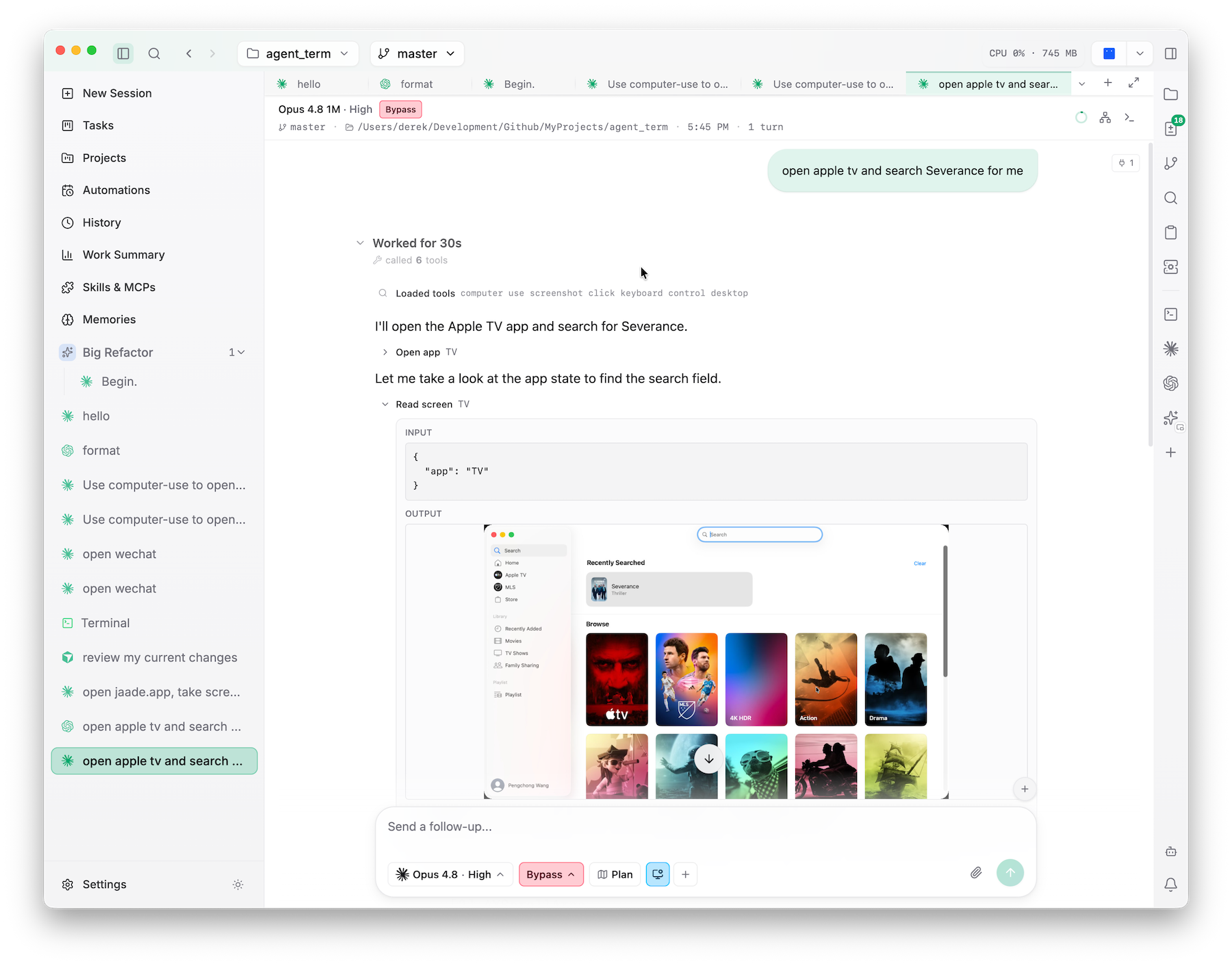This screenshot has width=1232, height=966.
Task: Open the agent hierarchy tree icon
Action: (1105, 118)
